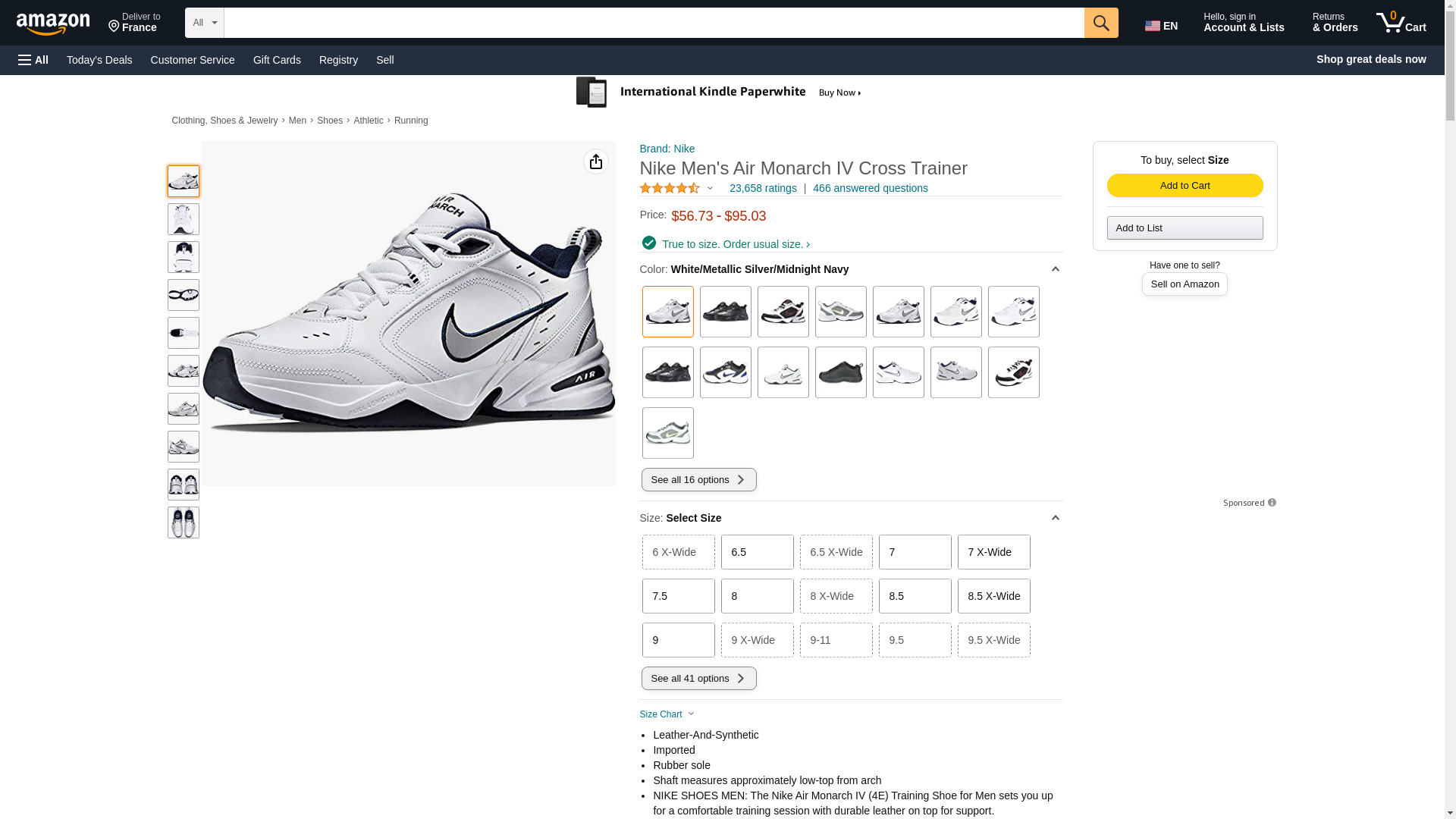The height and width of the screenshot is (819, 1456).
Task: Click Deliver to France location icon
Action: pos(115,27)
